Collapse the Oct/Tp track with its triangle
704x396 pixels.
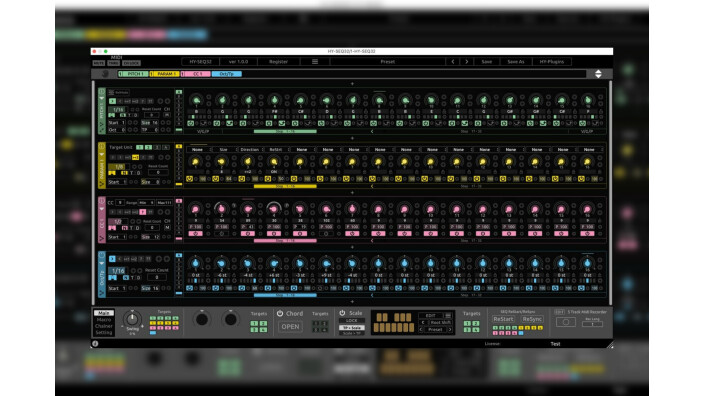pos(102,263)
